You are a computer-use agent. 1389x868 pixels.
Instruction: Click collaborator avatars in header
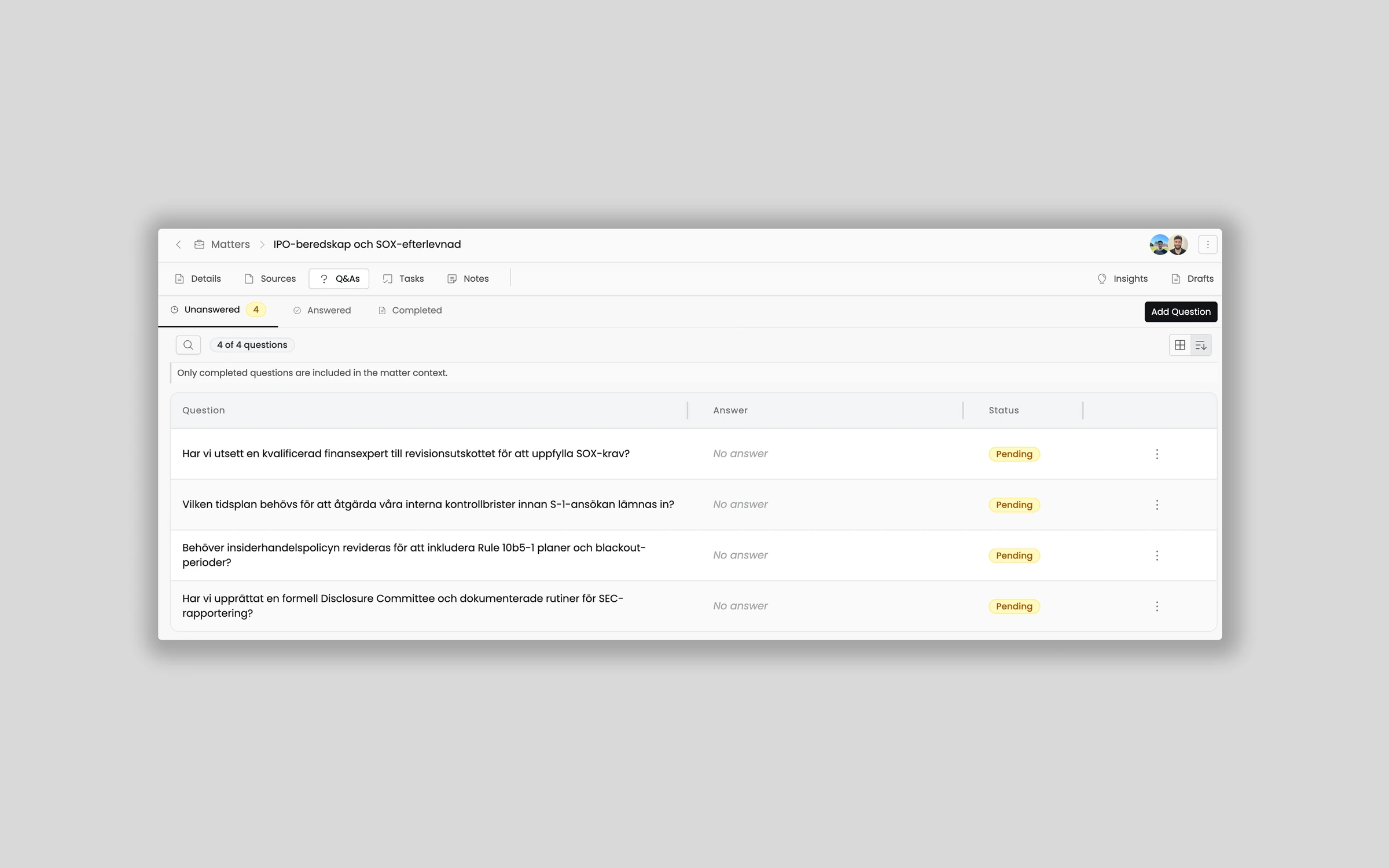(x=1168, y=245)
